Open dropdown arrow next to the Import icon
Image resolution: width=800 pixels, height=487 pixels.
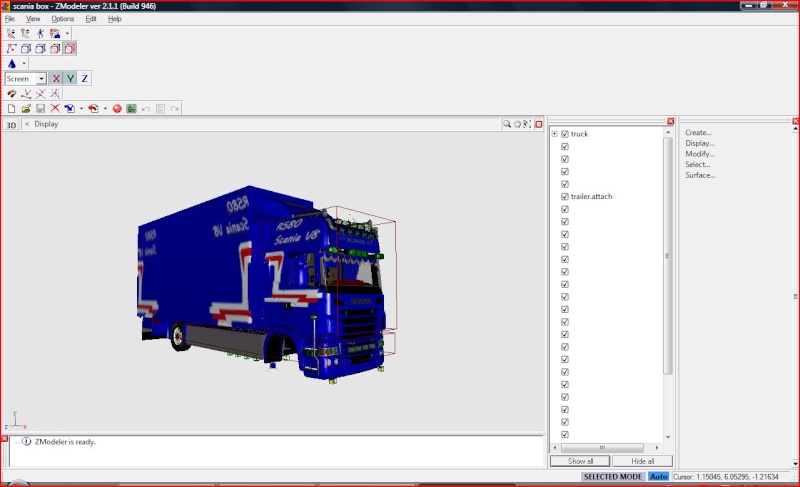pyautogui.click(x=81, y=109)
